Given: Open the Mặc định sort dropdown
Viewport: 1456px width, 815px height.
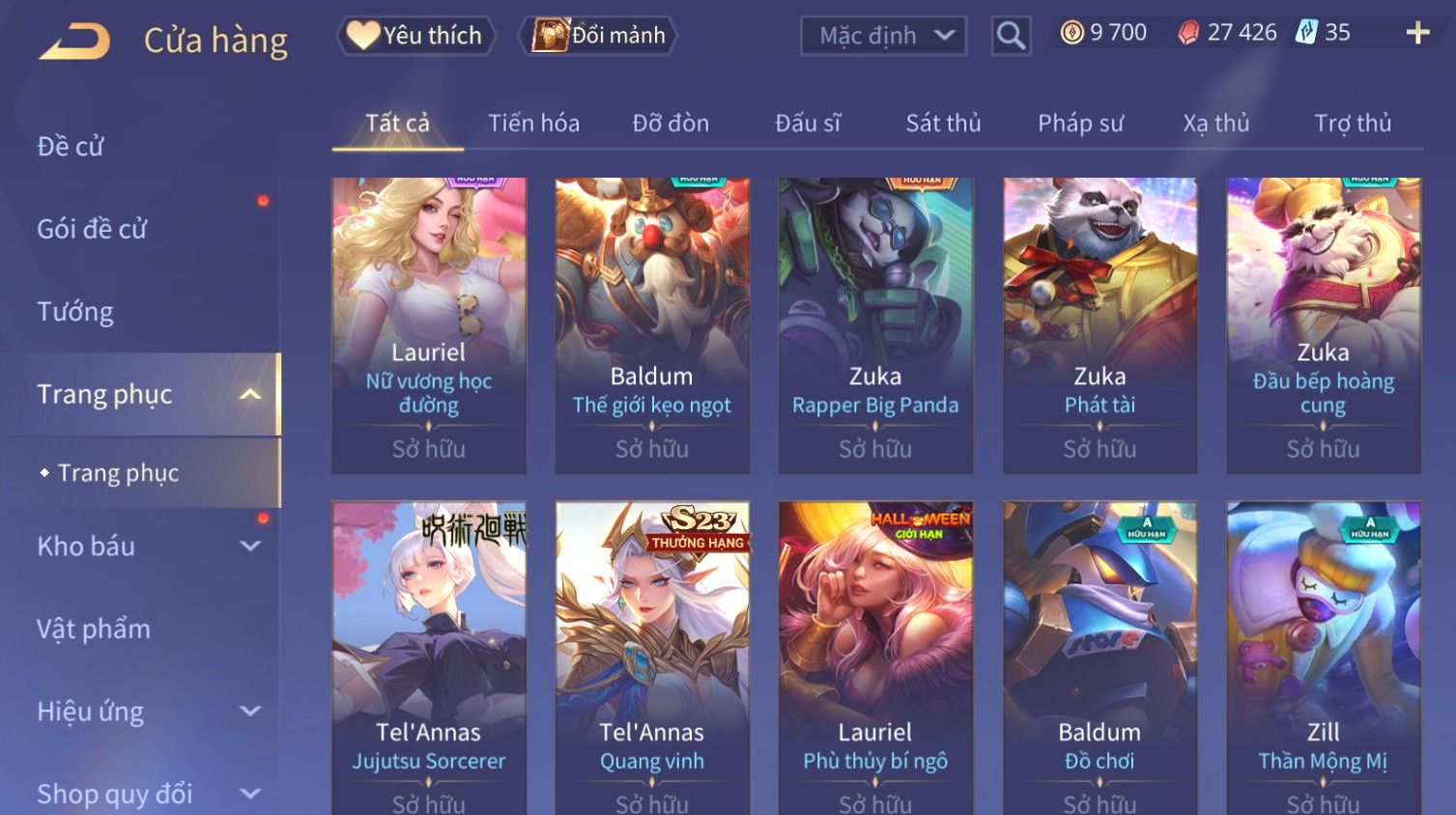Looking at the screenshot, I should tap(883, 36).
